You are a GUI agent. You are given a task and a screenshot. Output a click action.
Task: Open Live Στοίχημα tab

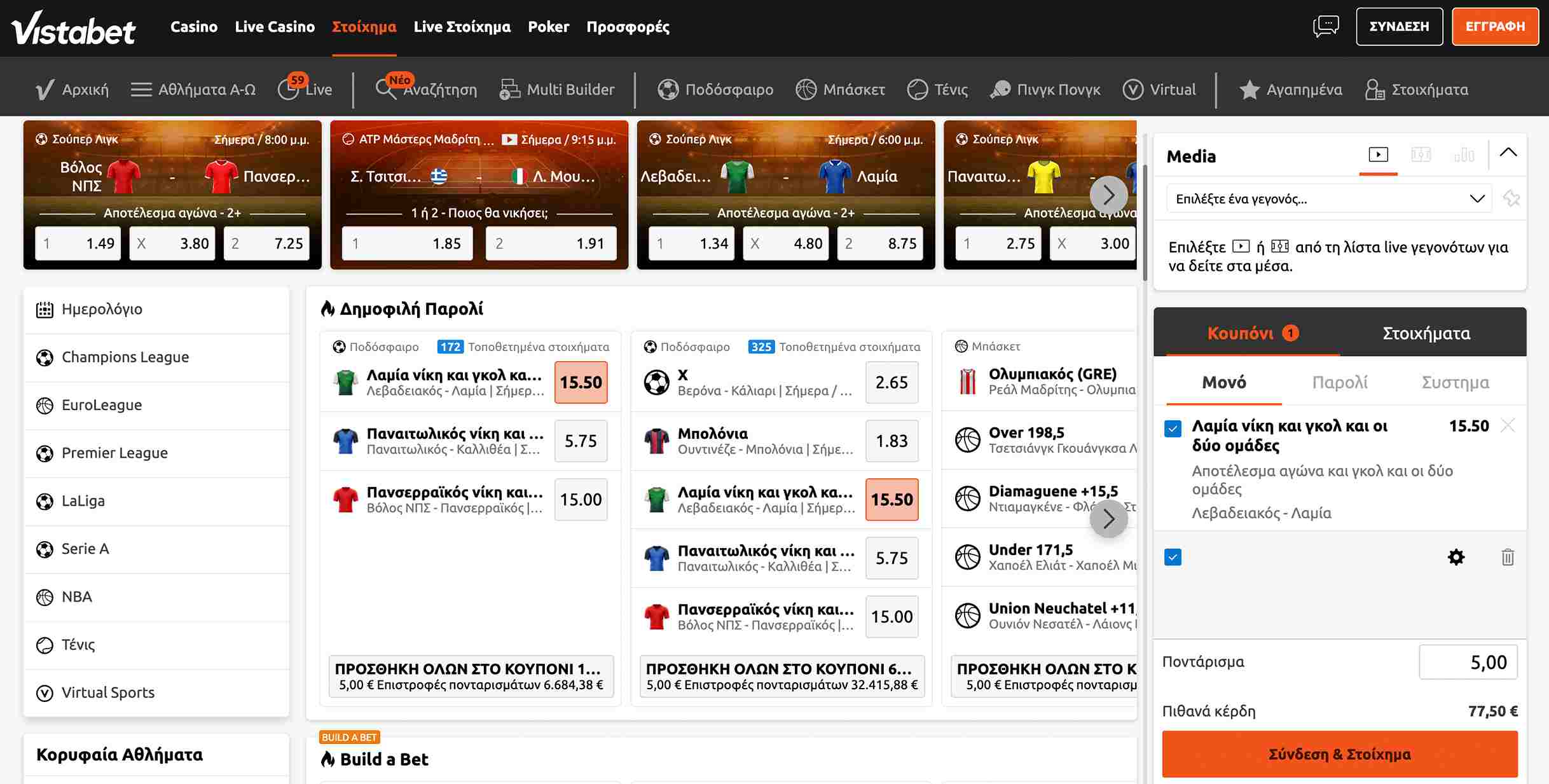[x=462, y=27]
